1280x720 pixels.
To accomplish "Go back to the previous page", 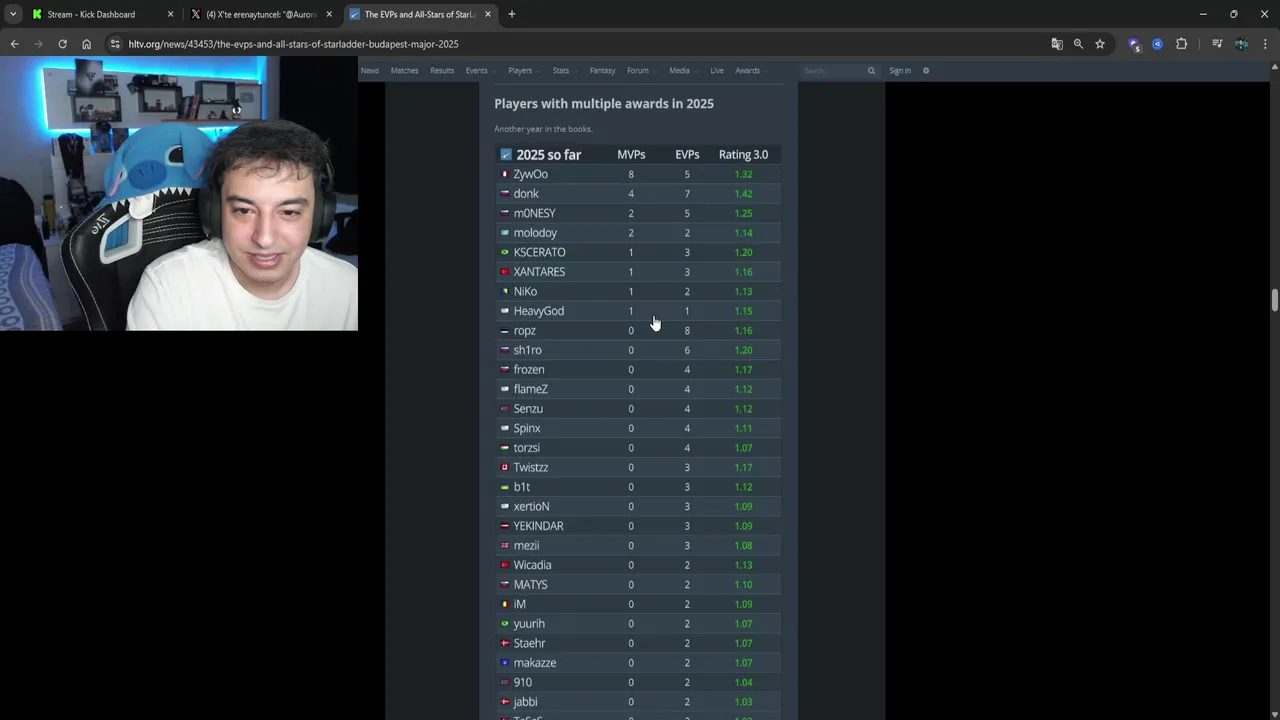I will click(14, 44).
